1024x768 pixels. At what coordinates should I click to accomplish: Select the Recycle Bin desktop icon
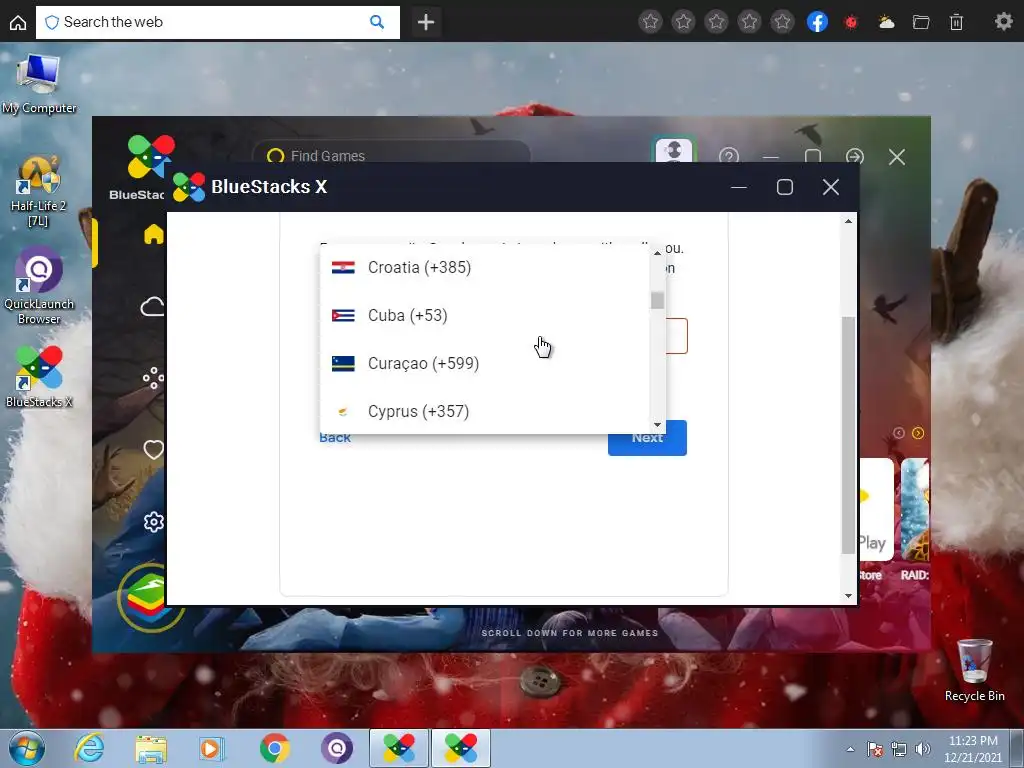[x=974, y=671]
